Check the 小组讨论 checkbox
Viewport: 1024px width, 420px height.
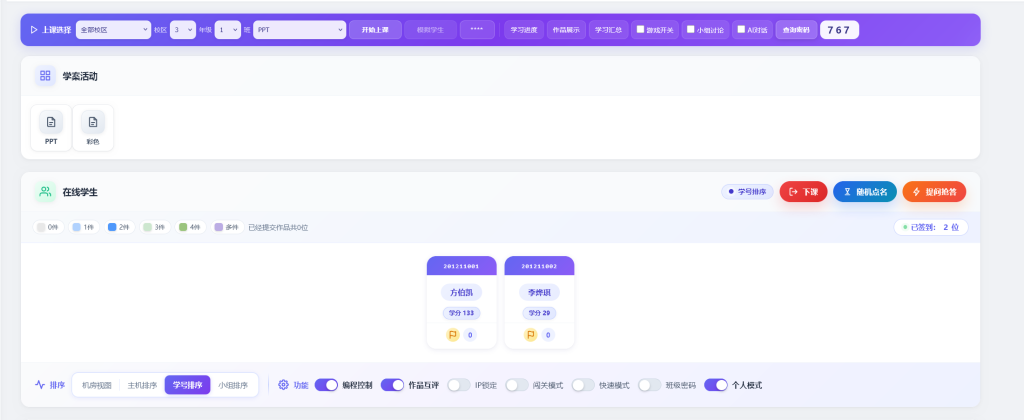(690, 29)
